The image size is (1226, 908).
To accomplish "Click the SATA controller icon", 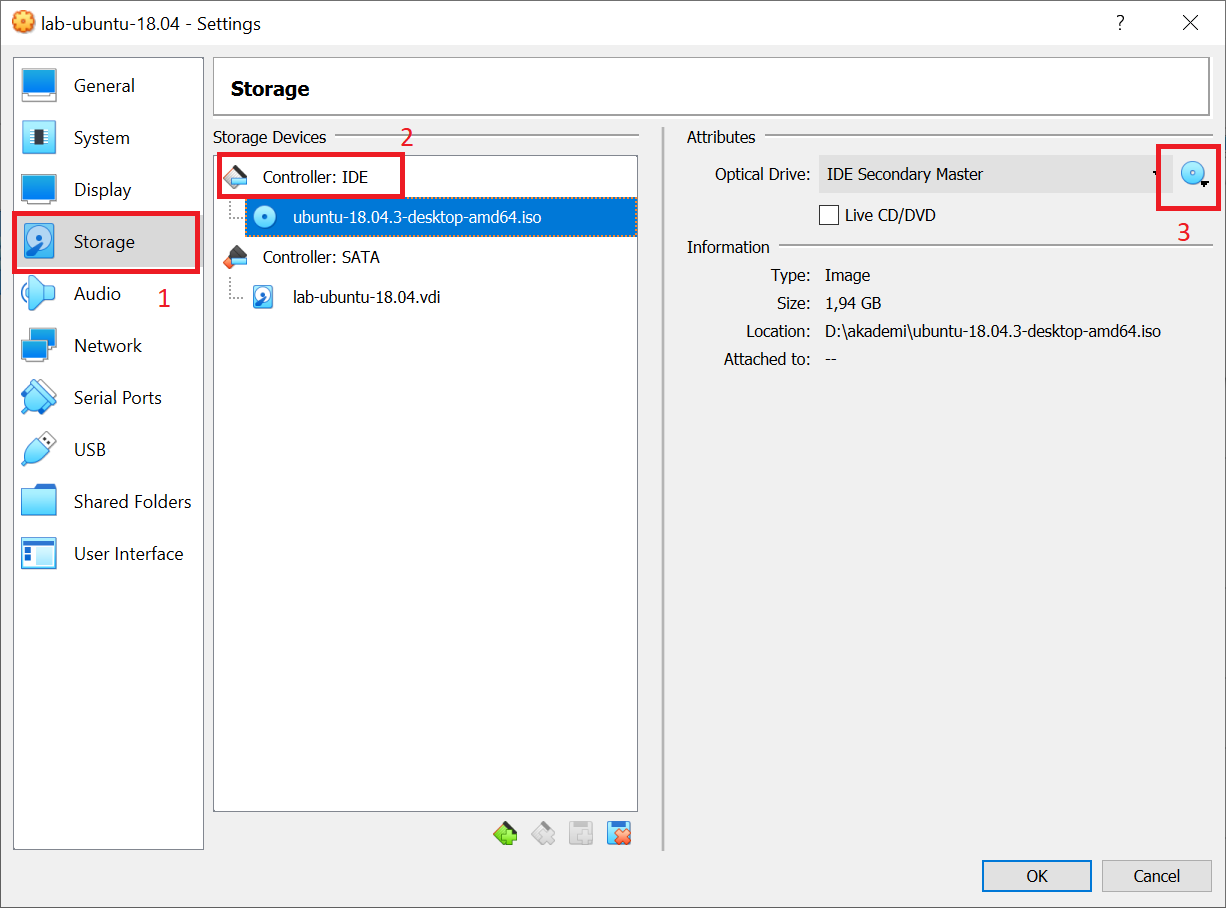I will 235,257.
